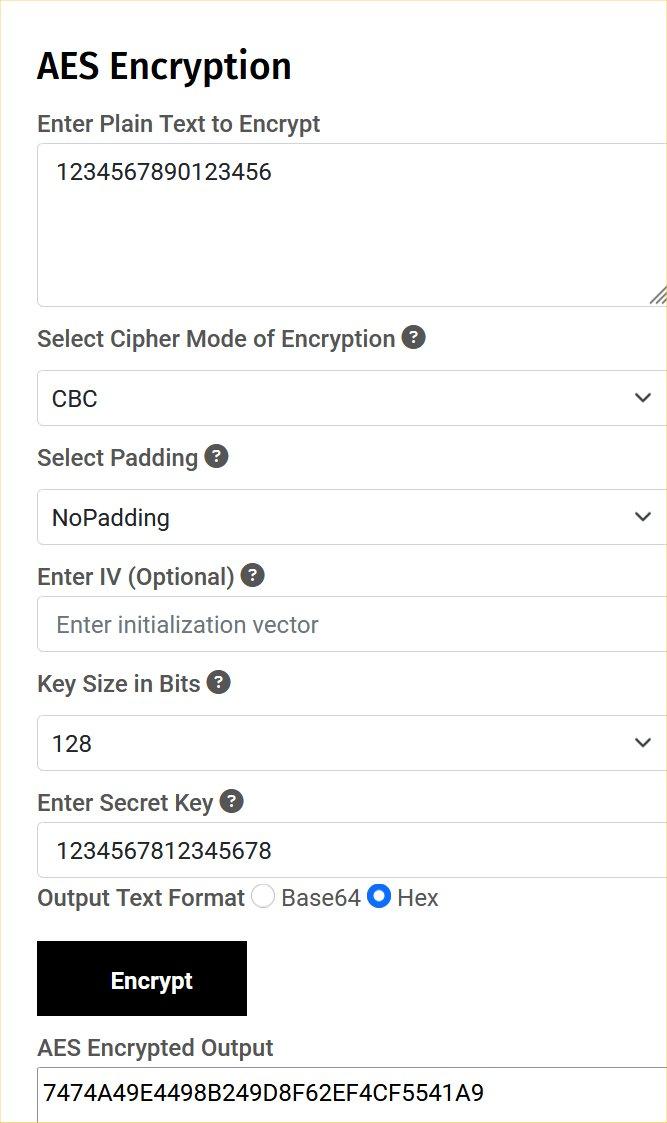Focus the initialization vector field
Viewport: 667px width, 1123px height.
tap(350, 625)
